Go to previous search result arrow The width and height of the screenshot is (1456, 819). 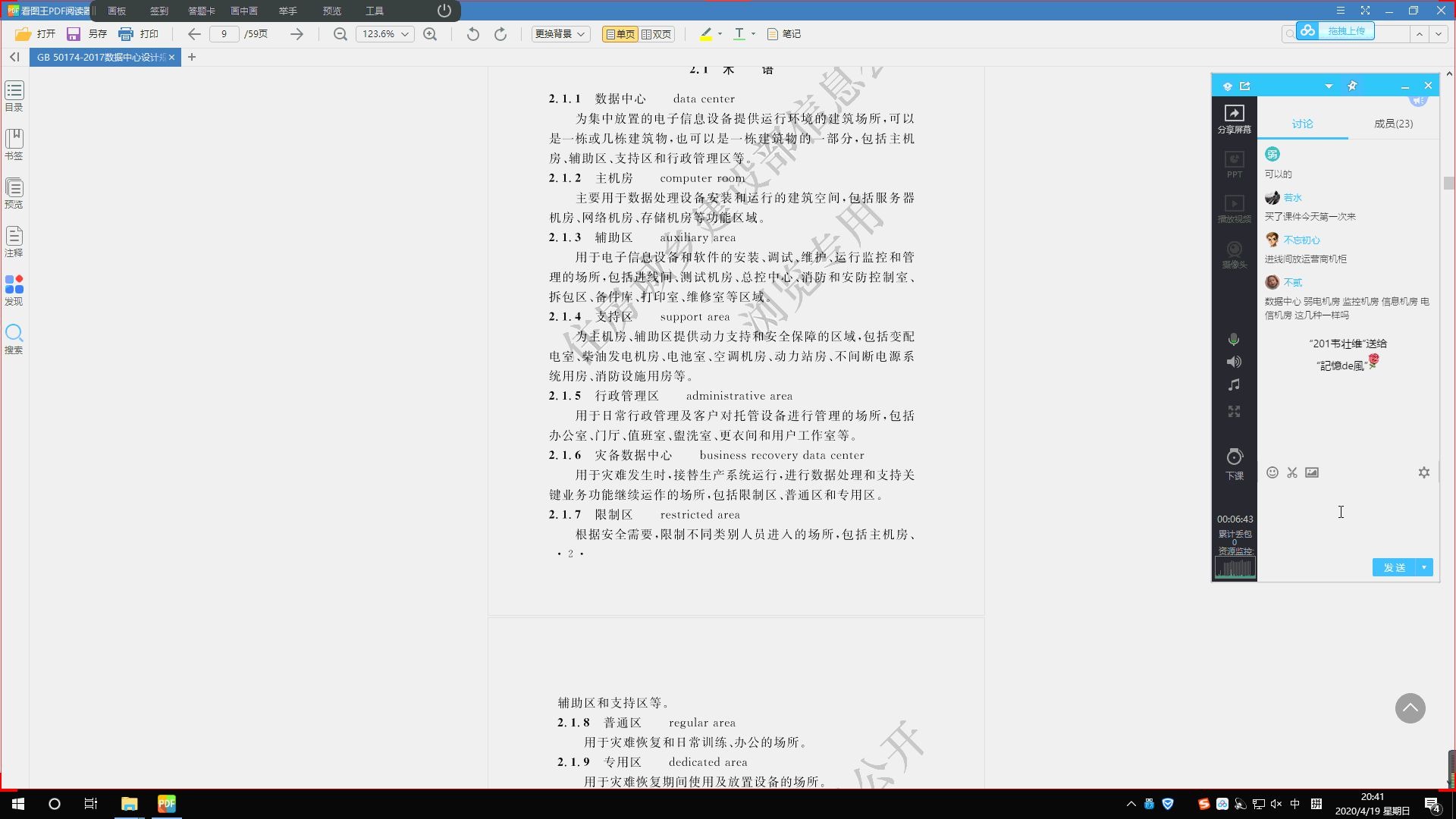[x=1420, y=34]
